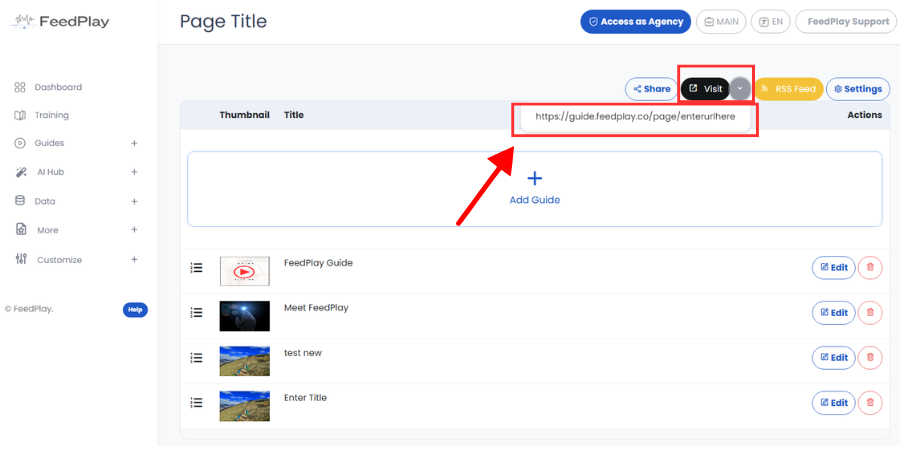Click the Add Guide plus icon

534,179
